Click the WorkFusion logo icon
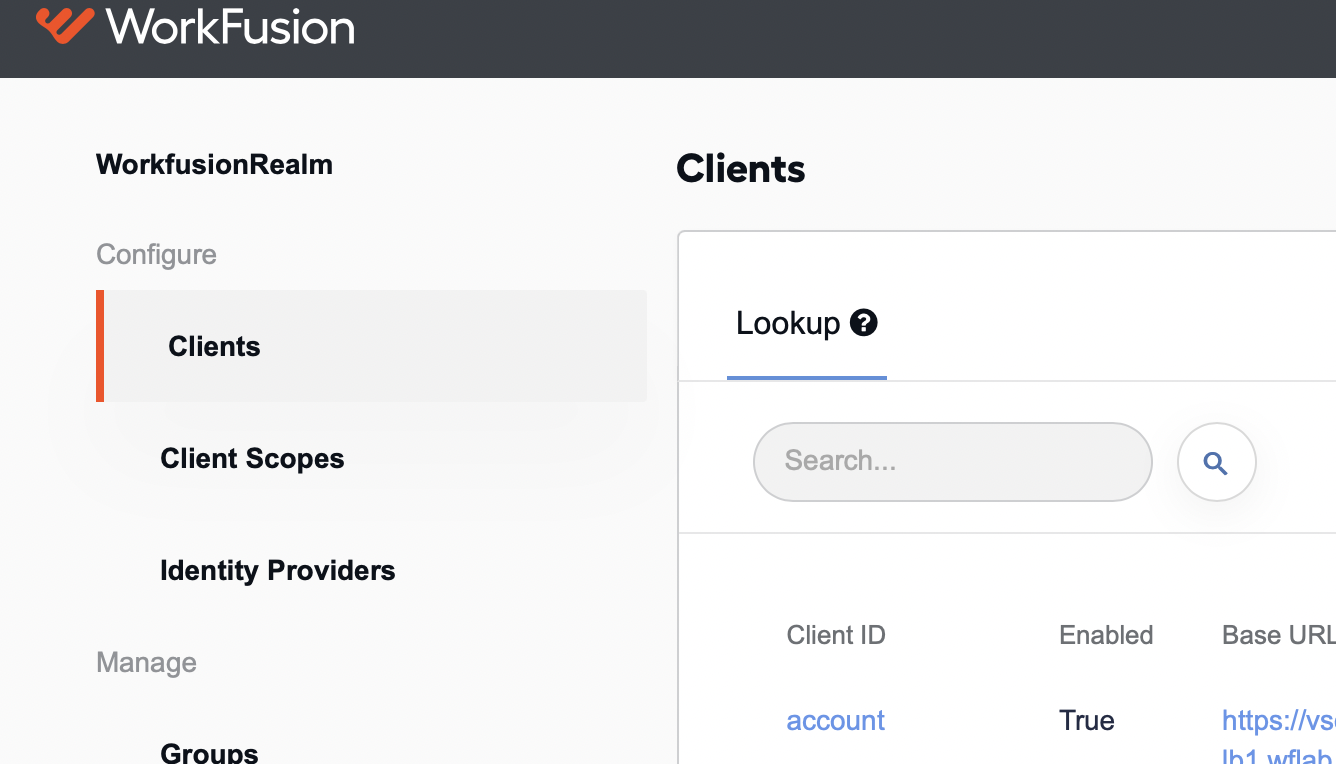The image size is (1336, 764). [65, 25]
